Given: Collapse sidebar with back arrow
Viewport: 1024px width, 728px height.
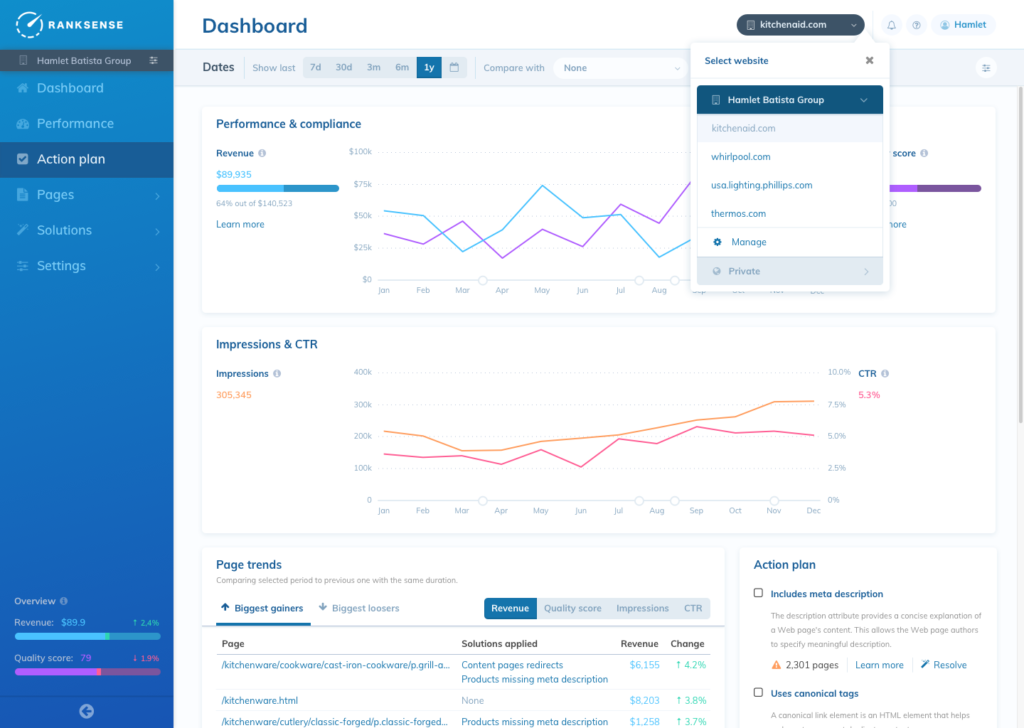Looking at the screenshot, I should [x=86, y=712].
